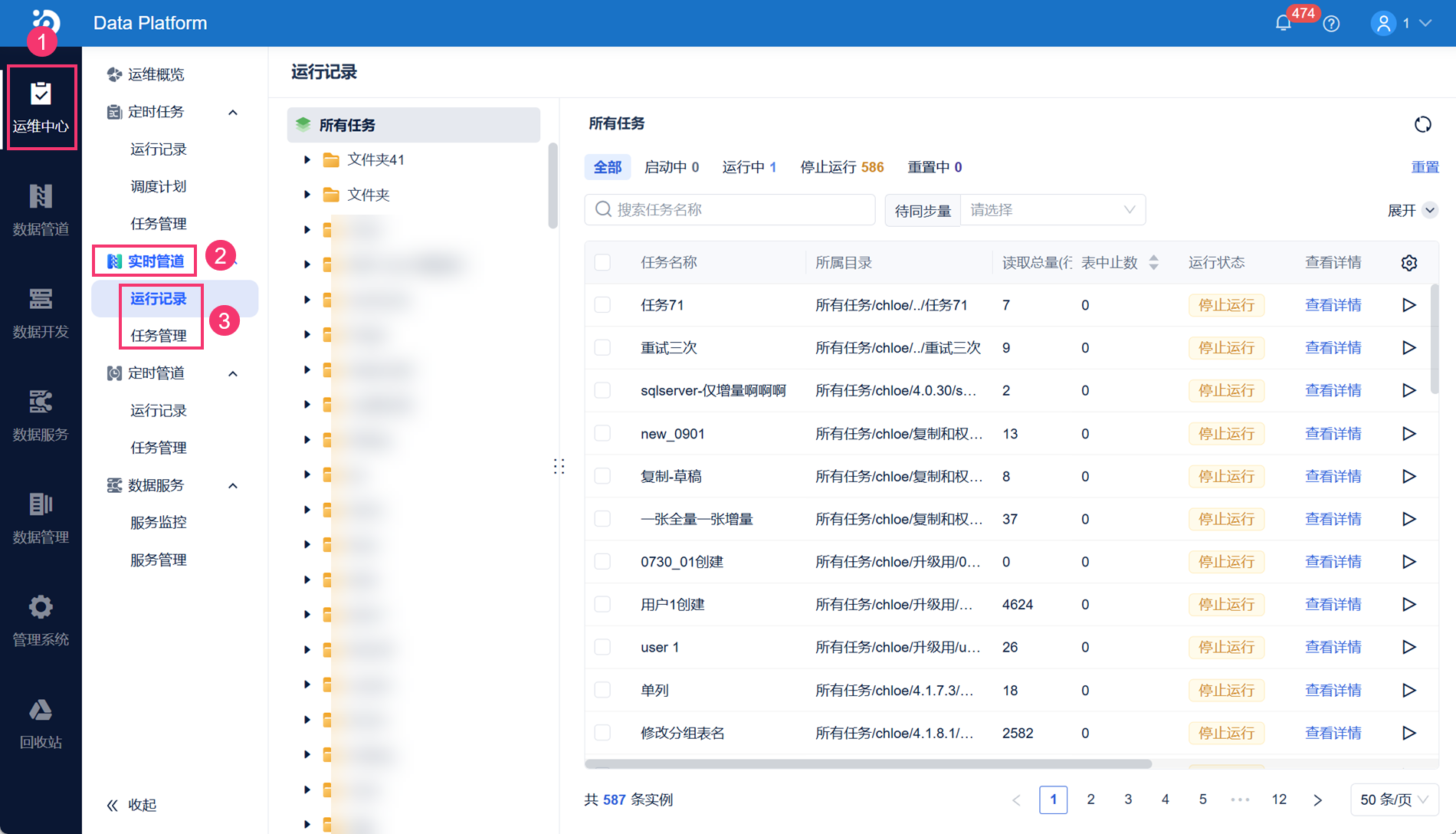1456x834 pixels.
Task: Start the 用户1创建 task
Action: click(x=1408, y=605)
